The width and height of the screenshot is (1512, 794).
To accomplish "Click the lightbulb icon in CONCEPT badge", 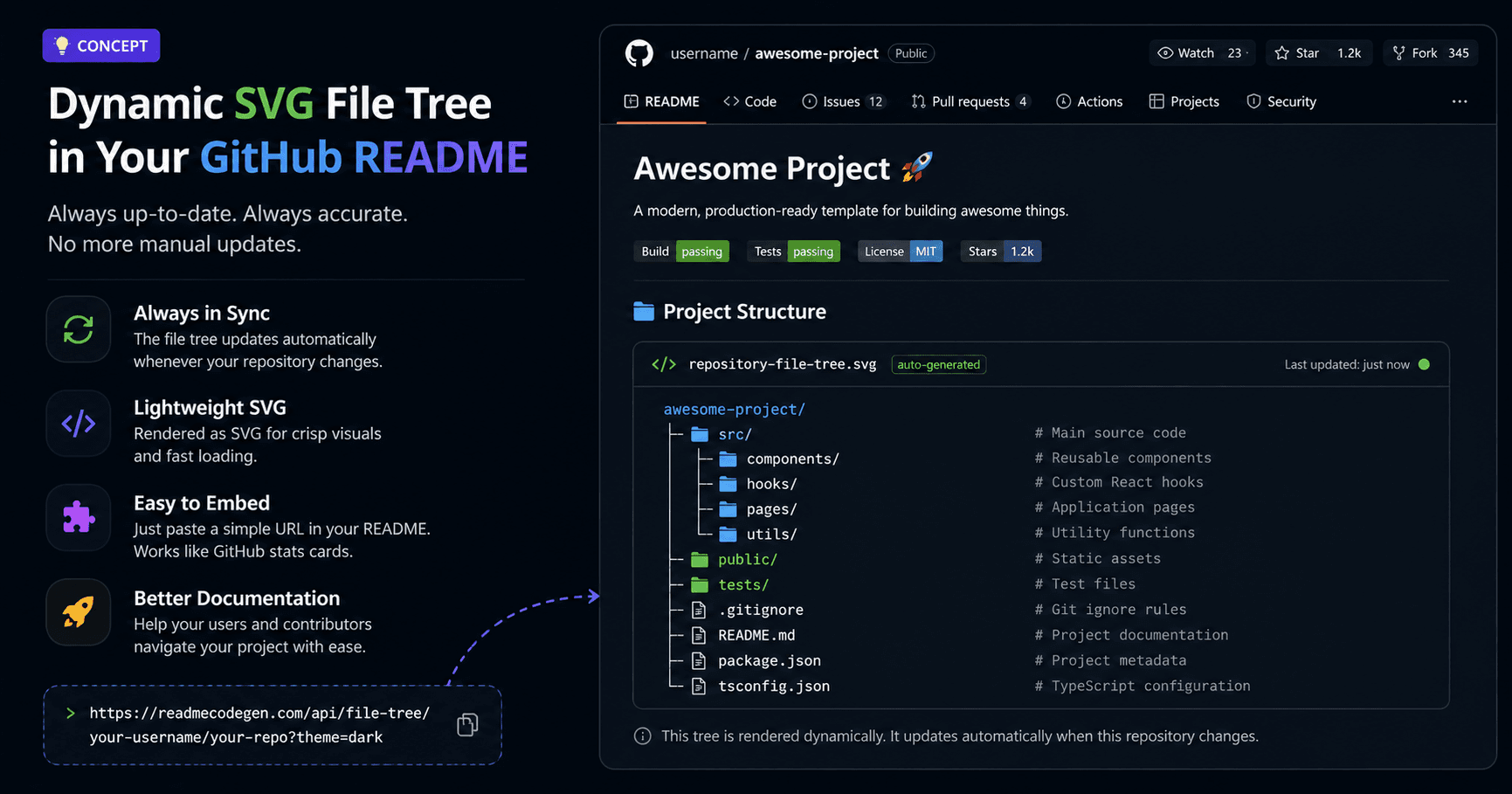I will click(x=61, y=45).
